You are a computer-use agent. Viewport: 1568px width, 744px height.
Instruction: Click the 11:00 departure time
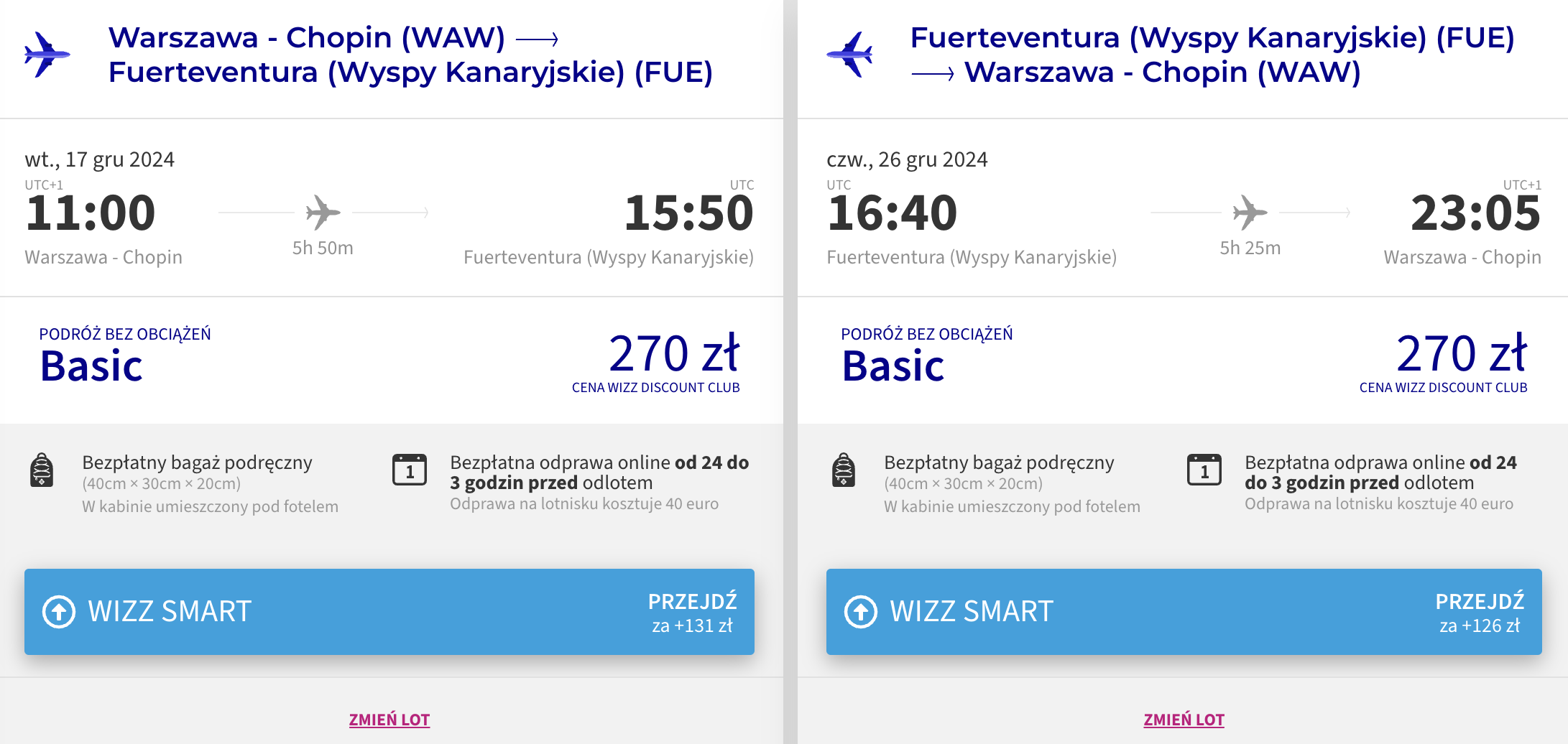pyautogui.click(x=91, y=213)
